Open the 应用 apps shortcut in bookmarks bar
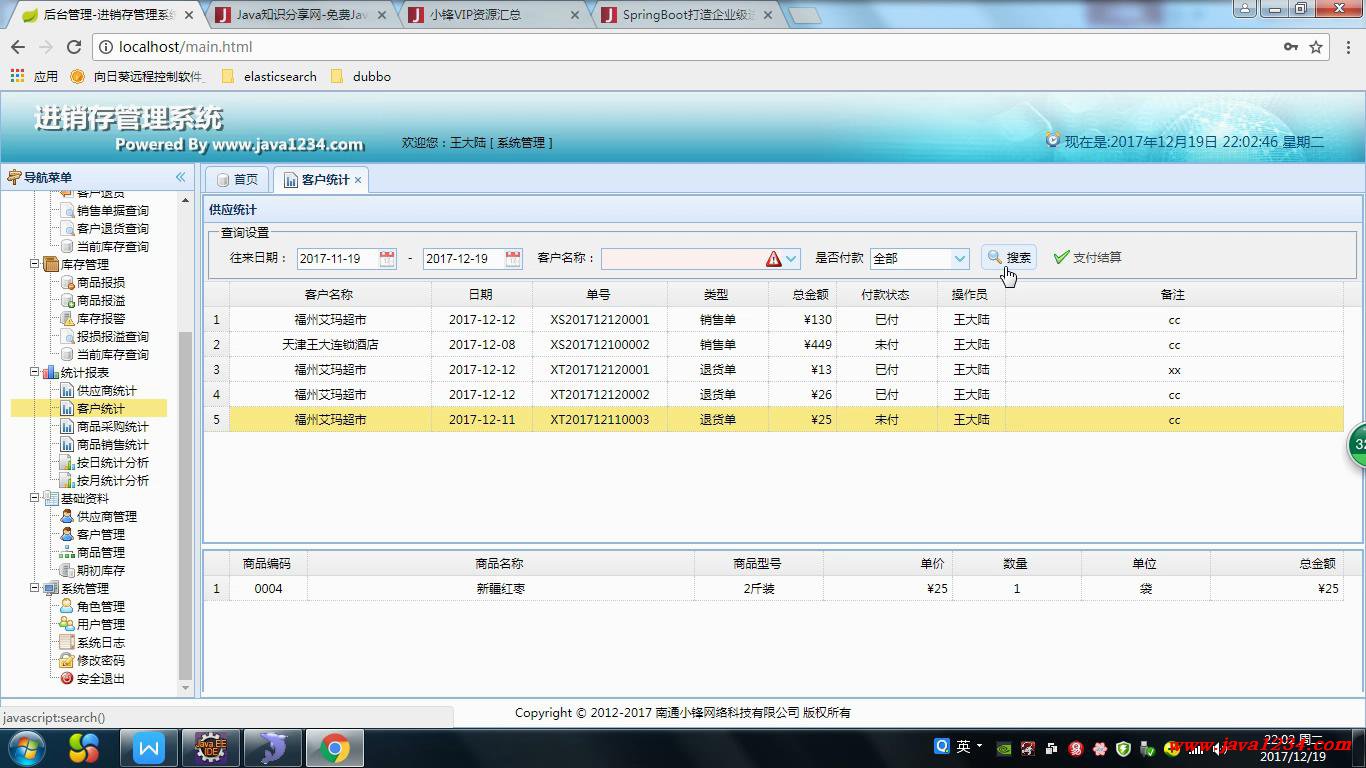This screenshot has height=768, width=1366. 34,77
